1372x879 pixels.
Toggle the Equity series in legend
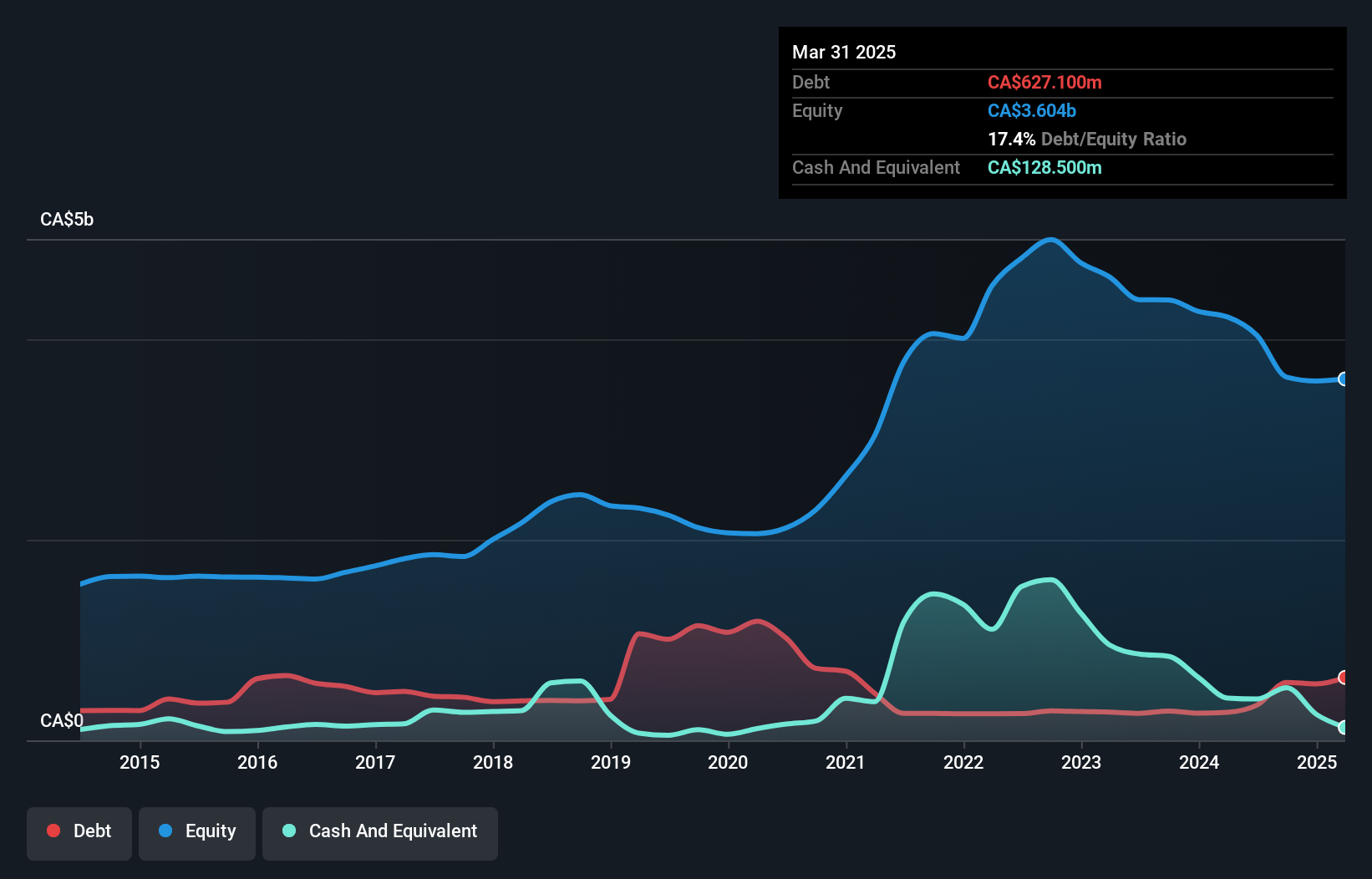[197, 831]
